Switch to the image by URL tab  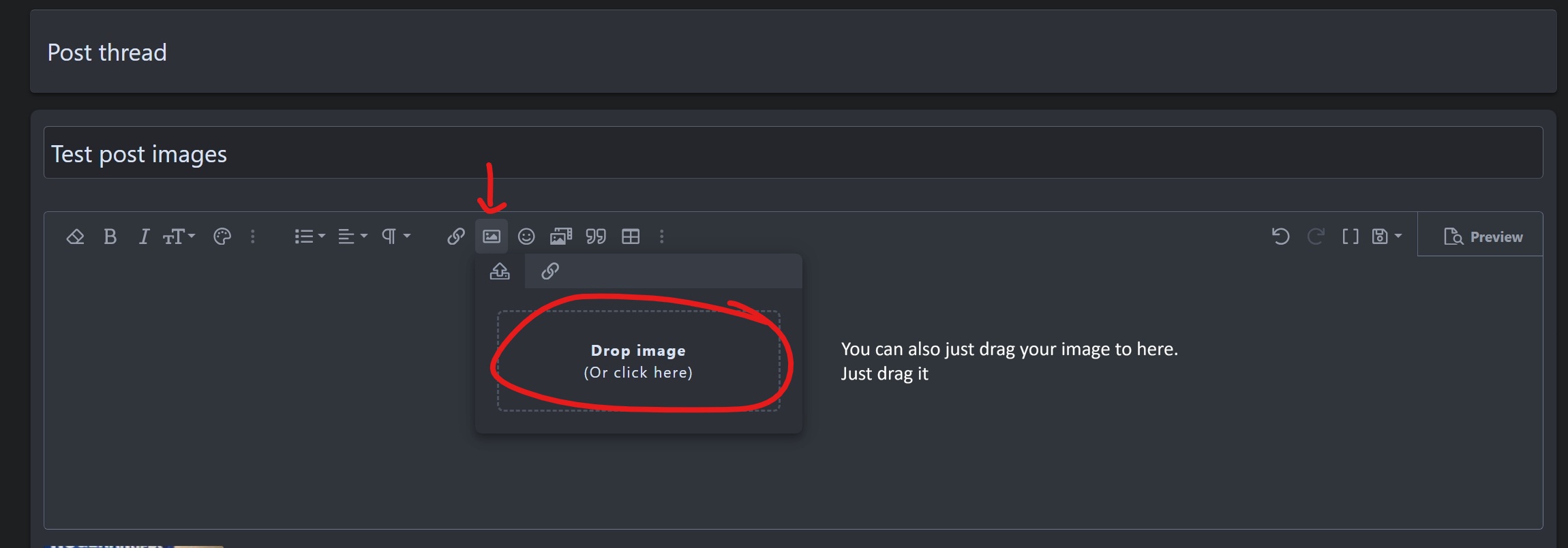[550, 271]
